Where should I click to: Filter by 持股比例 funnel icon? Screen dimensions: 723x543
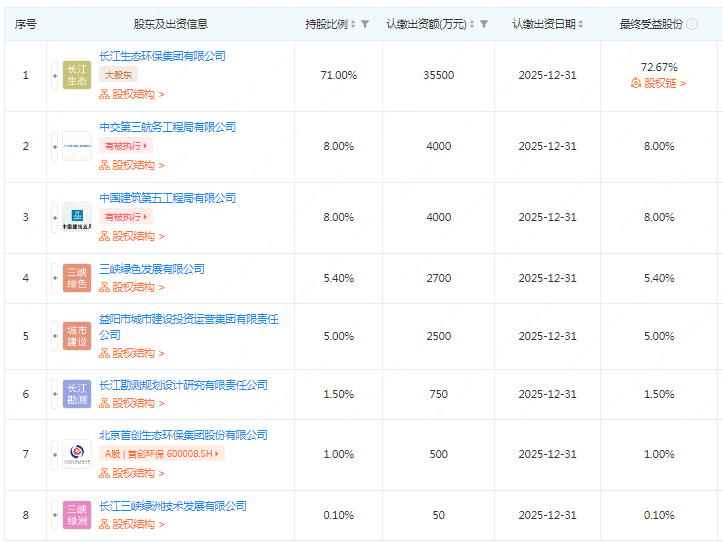pos(365,24)
